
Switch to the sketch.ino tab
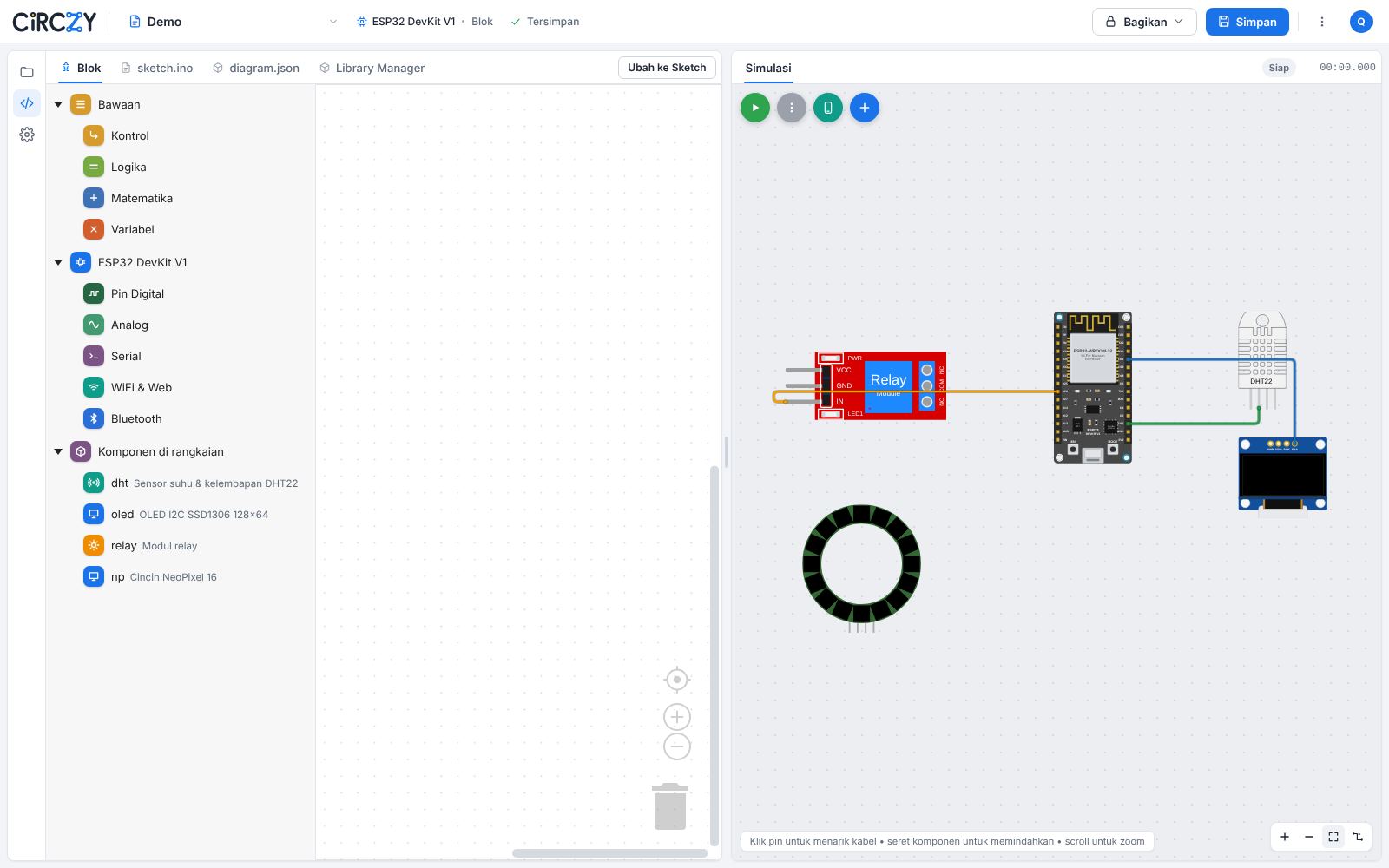(x=157, y=68)
